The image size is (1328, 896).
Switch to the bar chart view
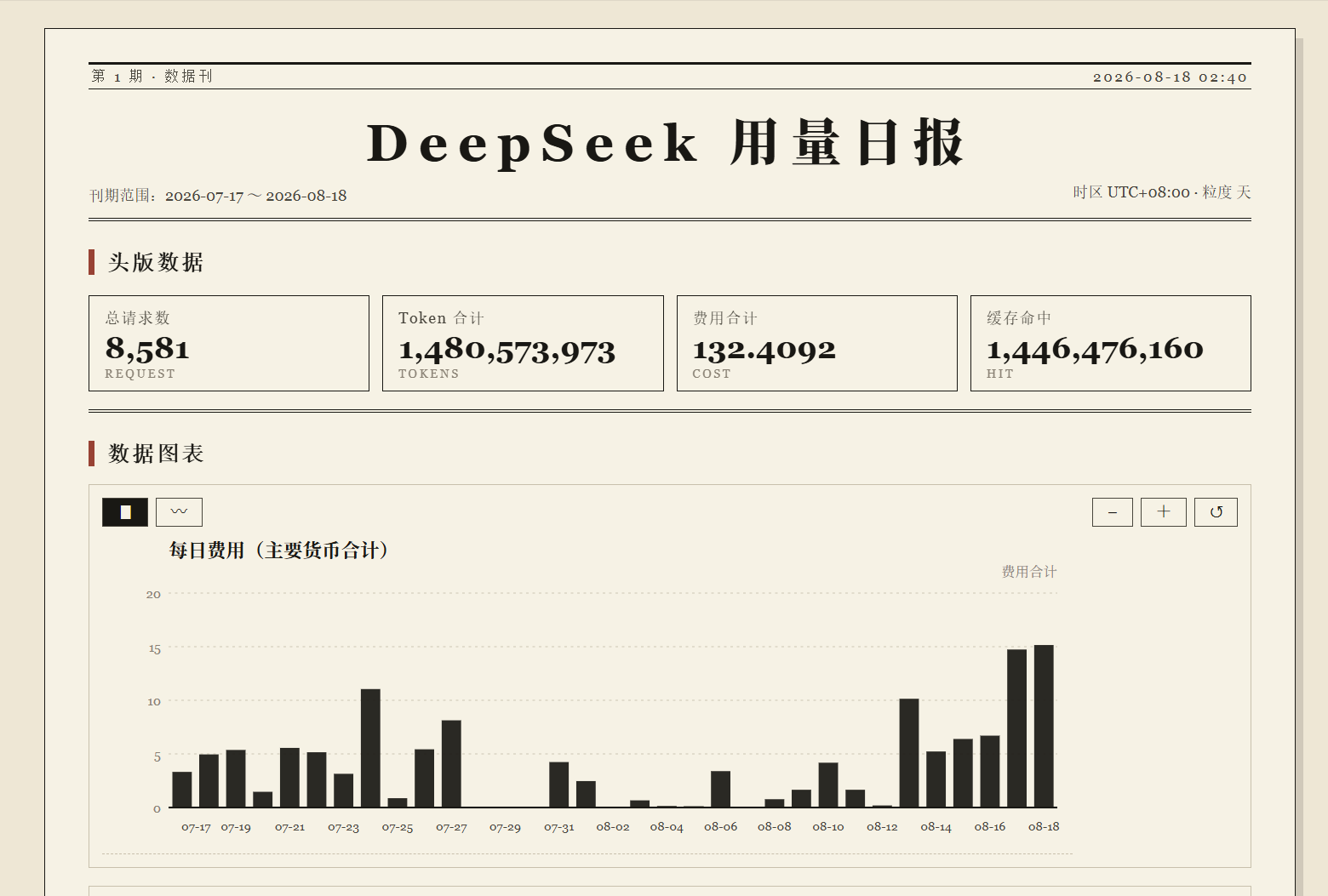click(125, 512)
